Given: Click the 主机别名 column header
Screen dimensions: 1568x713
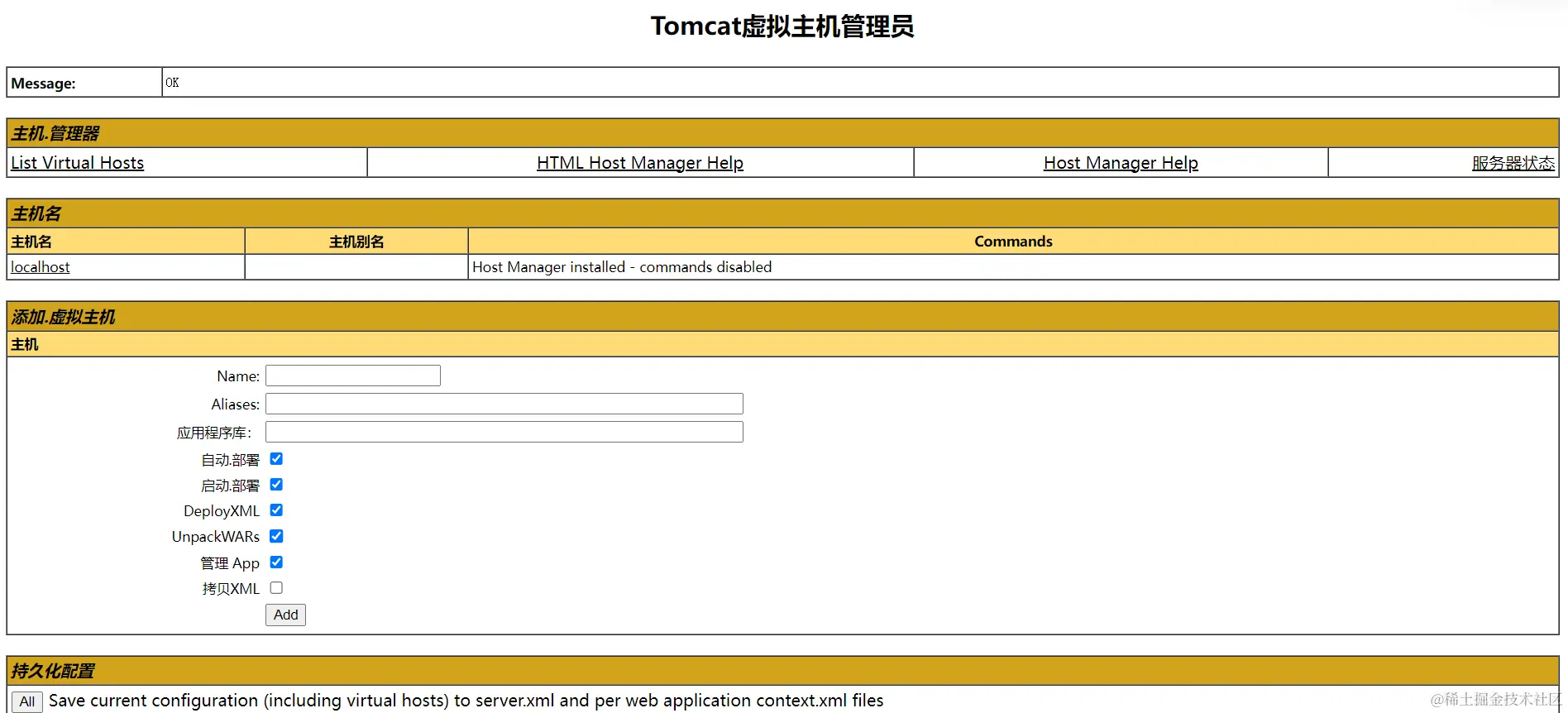Looking at the screenshot, I should point(356,242).
